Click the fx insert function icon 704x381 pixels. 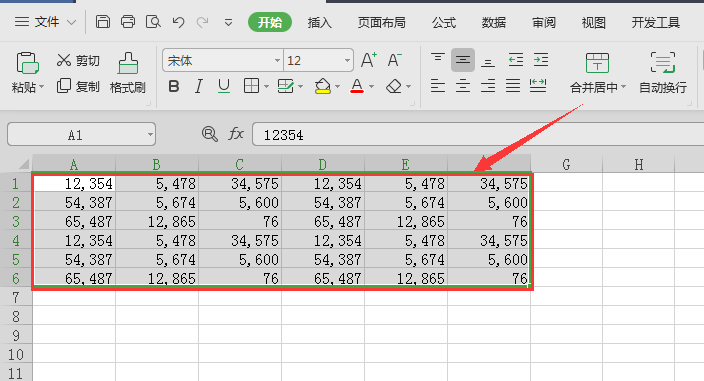coord(236,134)
